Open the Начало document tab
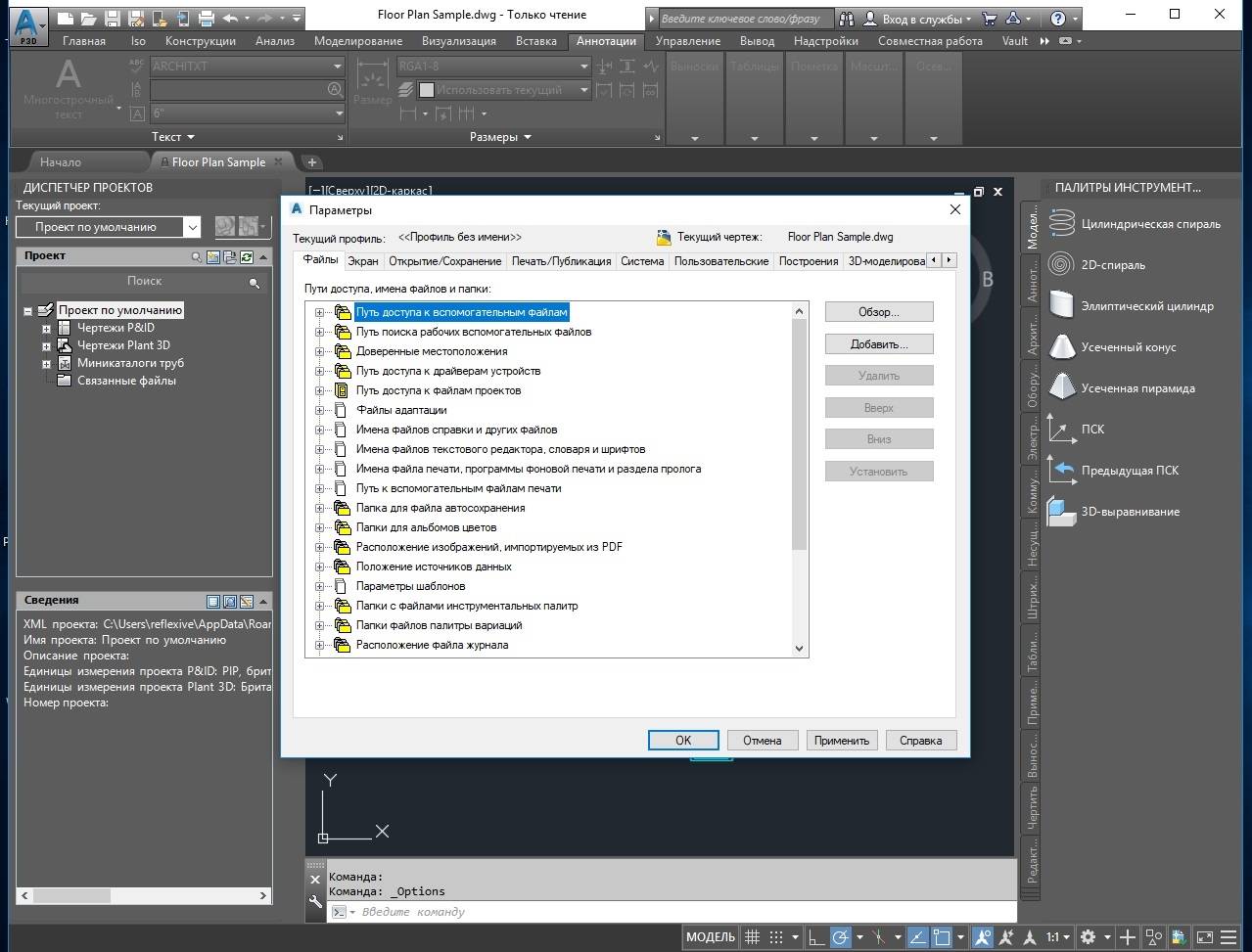 tap(61, 162)
